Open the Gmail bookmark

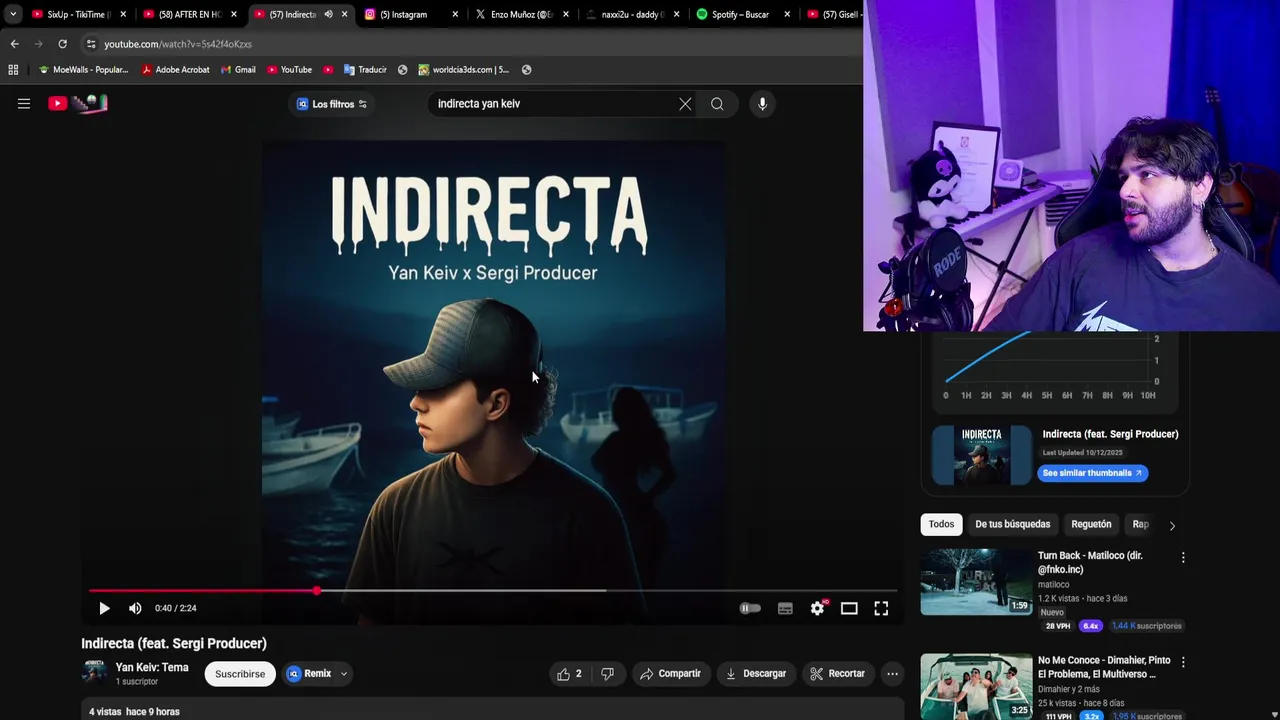(x=238, y=70)
